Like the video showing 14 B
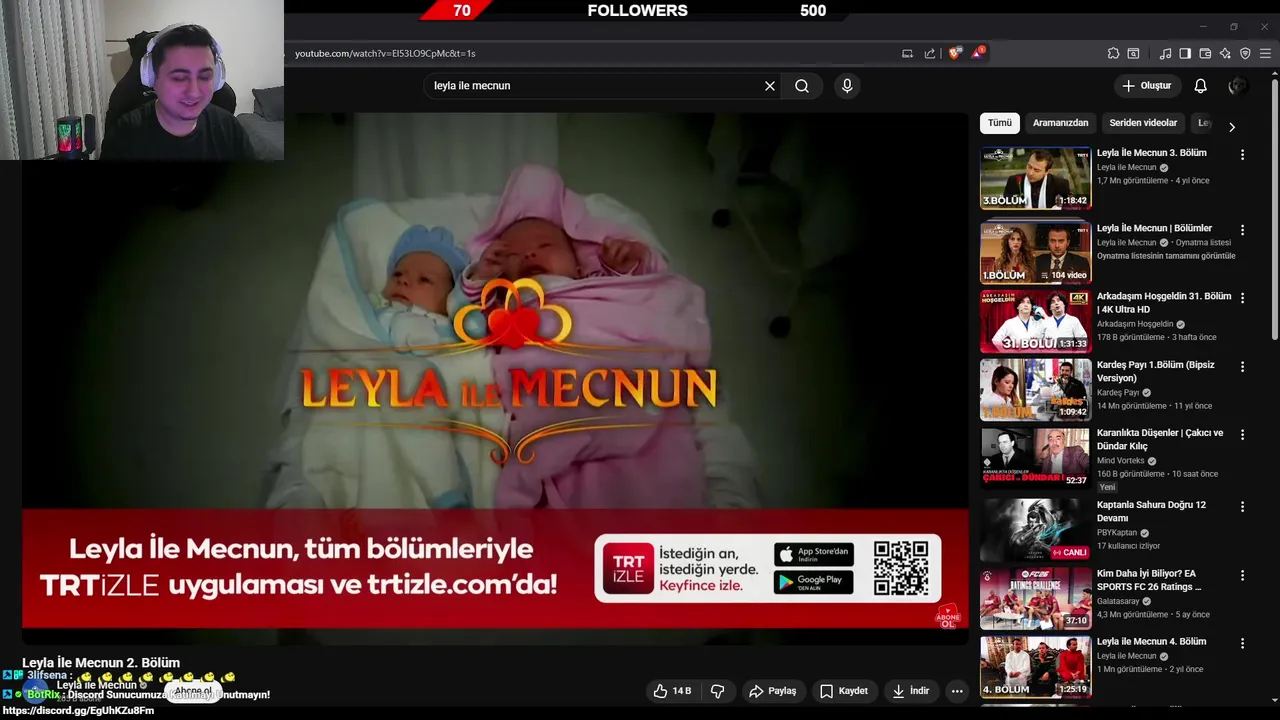This screenshot has width=1280, height=720. (x=672, y=691)
